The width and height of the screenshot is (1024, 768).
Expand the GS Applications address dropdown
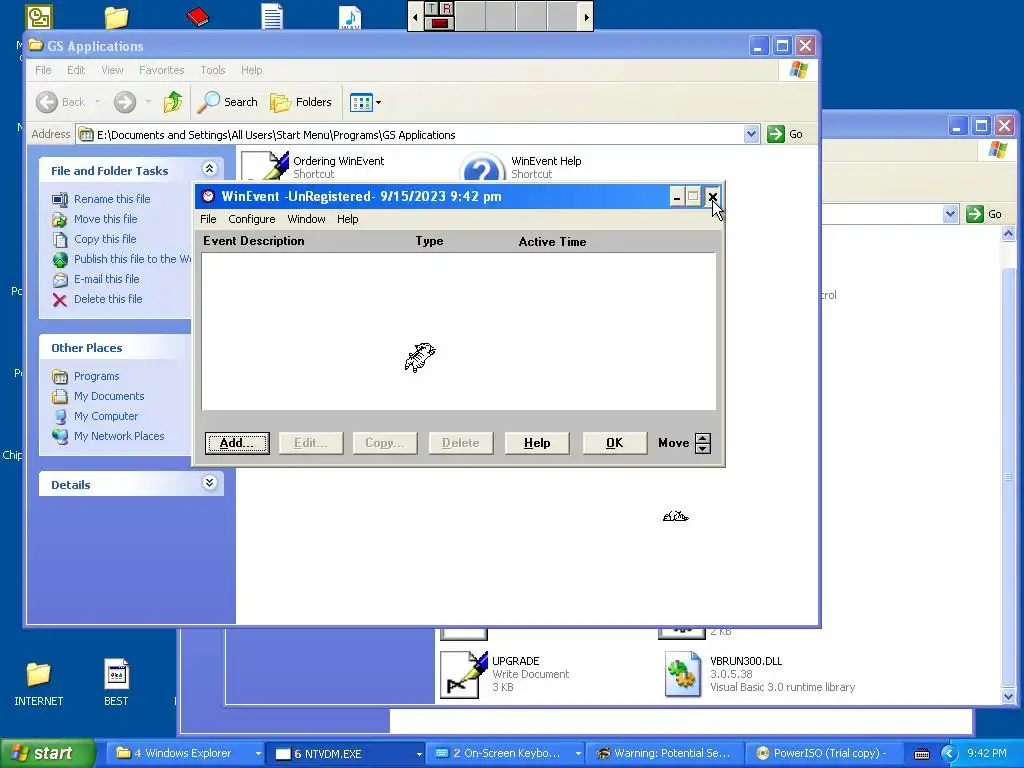751,135
